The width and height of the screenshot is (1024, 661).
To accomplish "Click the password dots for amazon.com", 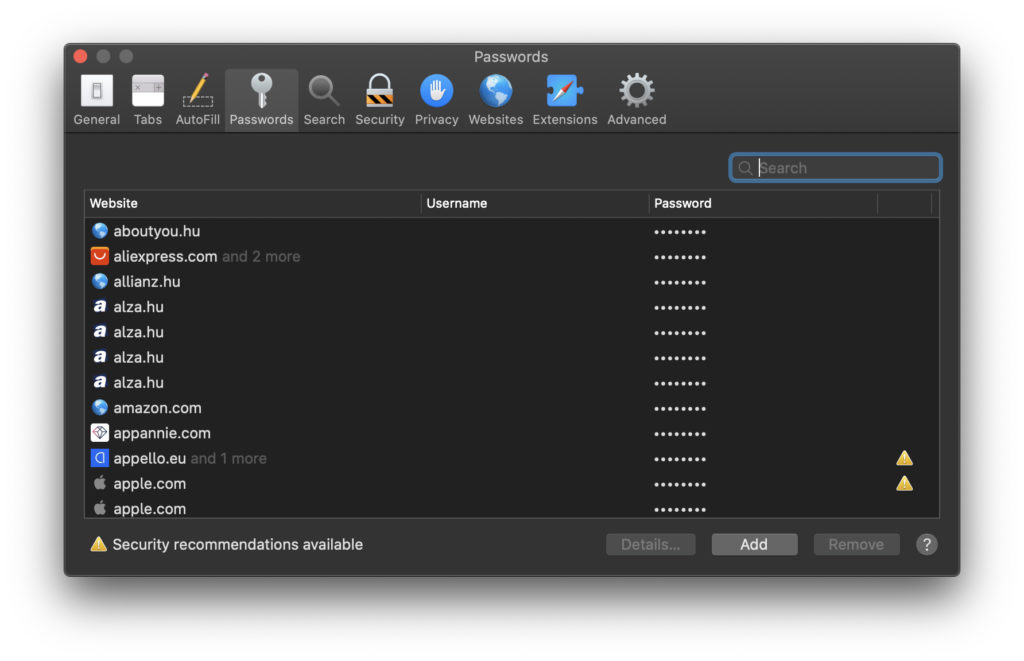I will pos(680,409).
